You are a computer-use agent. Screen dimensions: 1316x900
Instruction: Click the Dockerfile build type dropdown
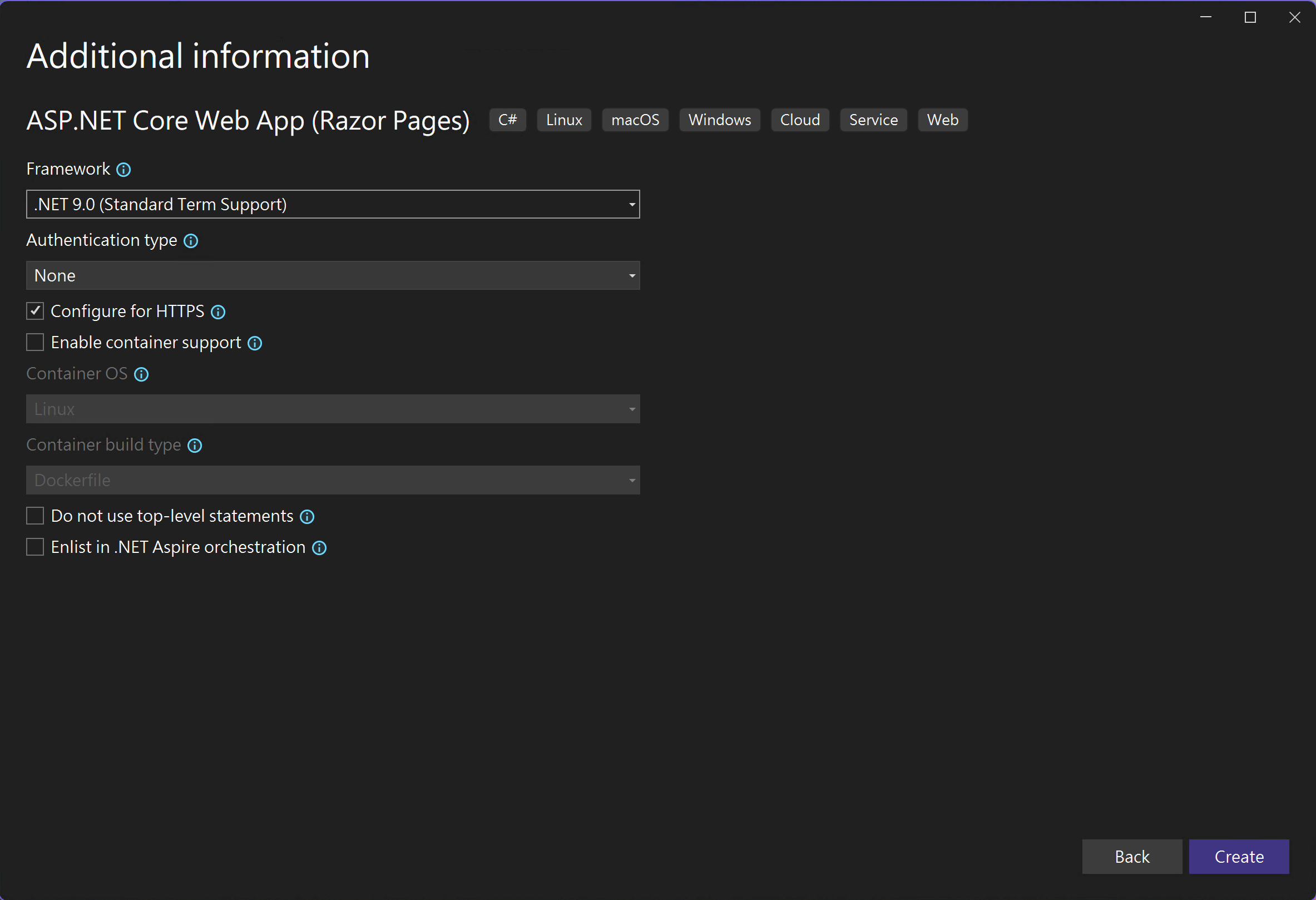333,480
